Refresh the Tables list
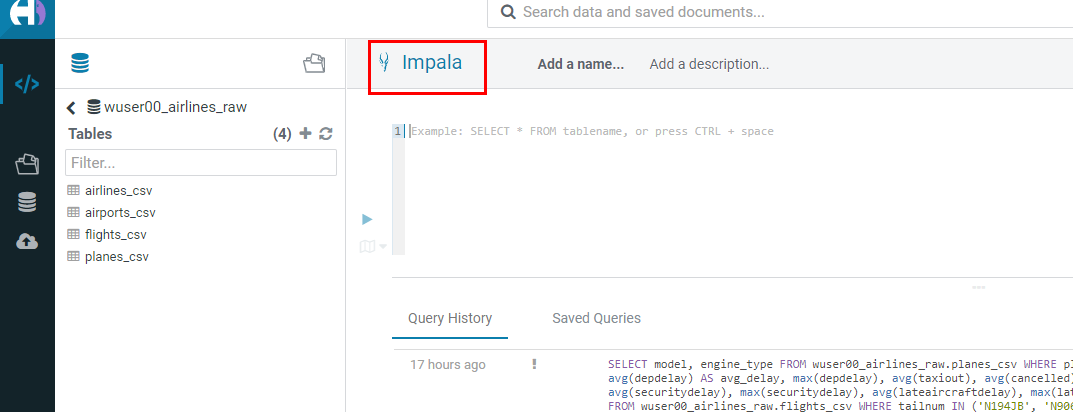Screen dimensions: 1073x412 326,133
